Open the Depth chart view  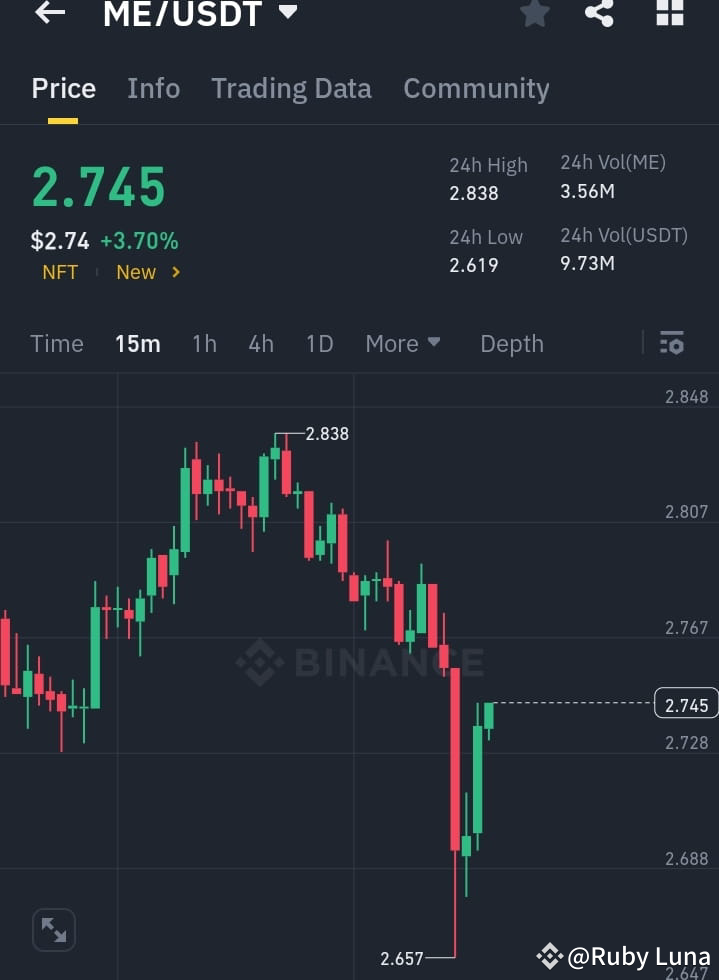[511, 343]
